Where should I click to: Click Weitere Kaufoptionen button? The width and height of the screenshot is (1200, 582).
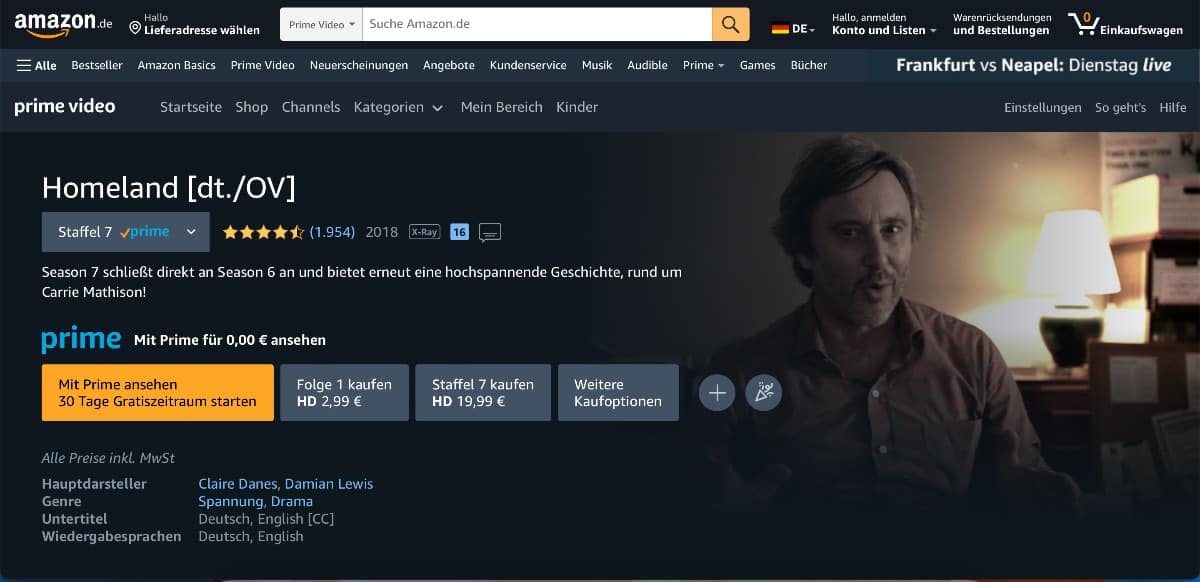(618, 392)
